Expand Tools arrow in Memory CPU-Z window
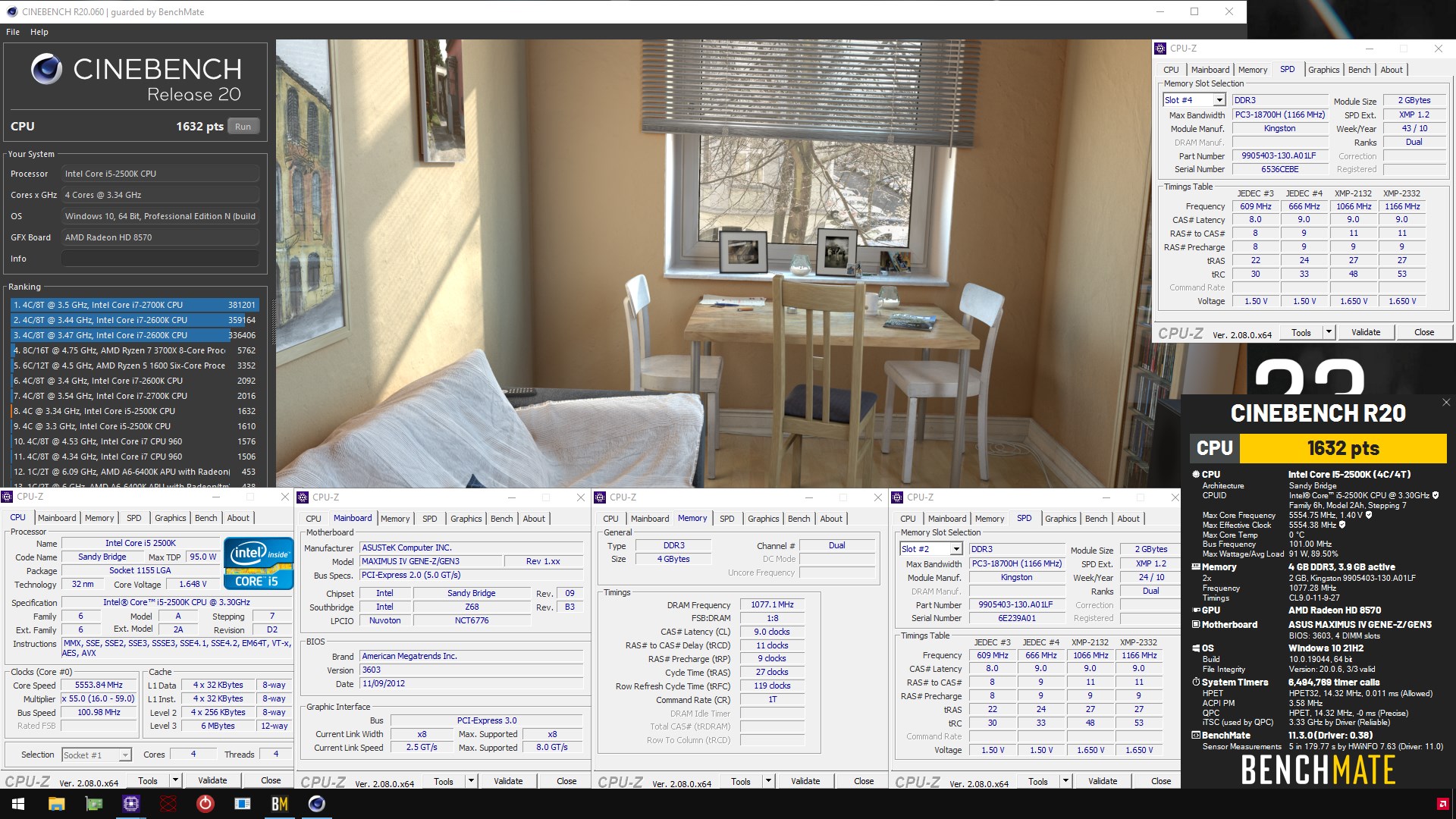This screenshot has width=1456, height=819. click(767, 781)
